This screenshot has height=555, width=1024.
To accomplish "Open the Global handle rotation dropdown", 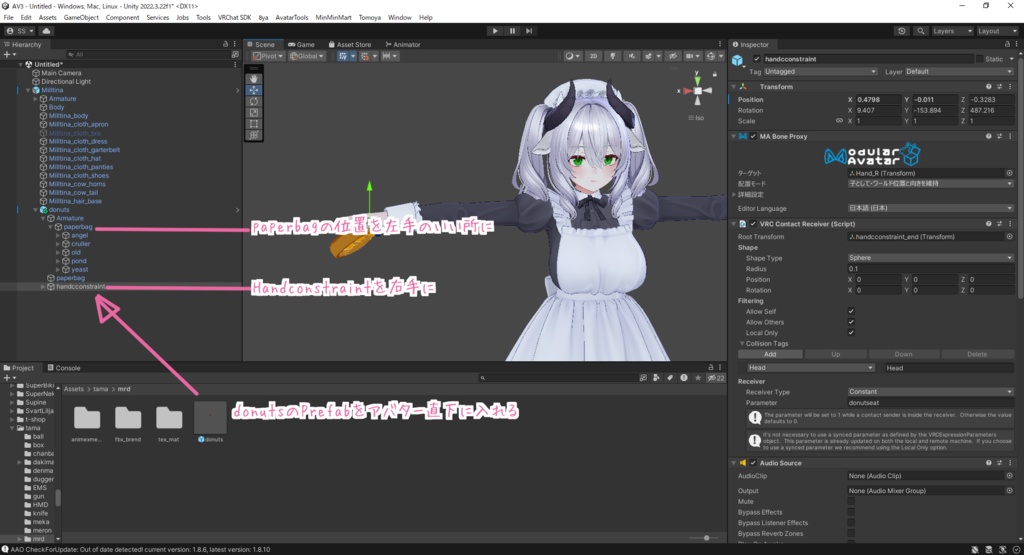I will point(307,56).
